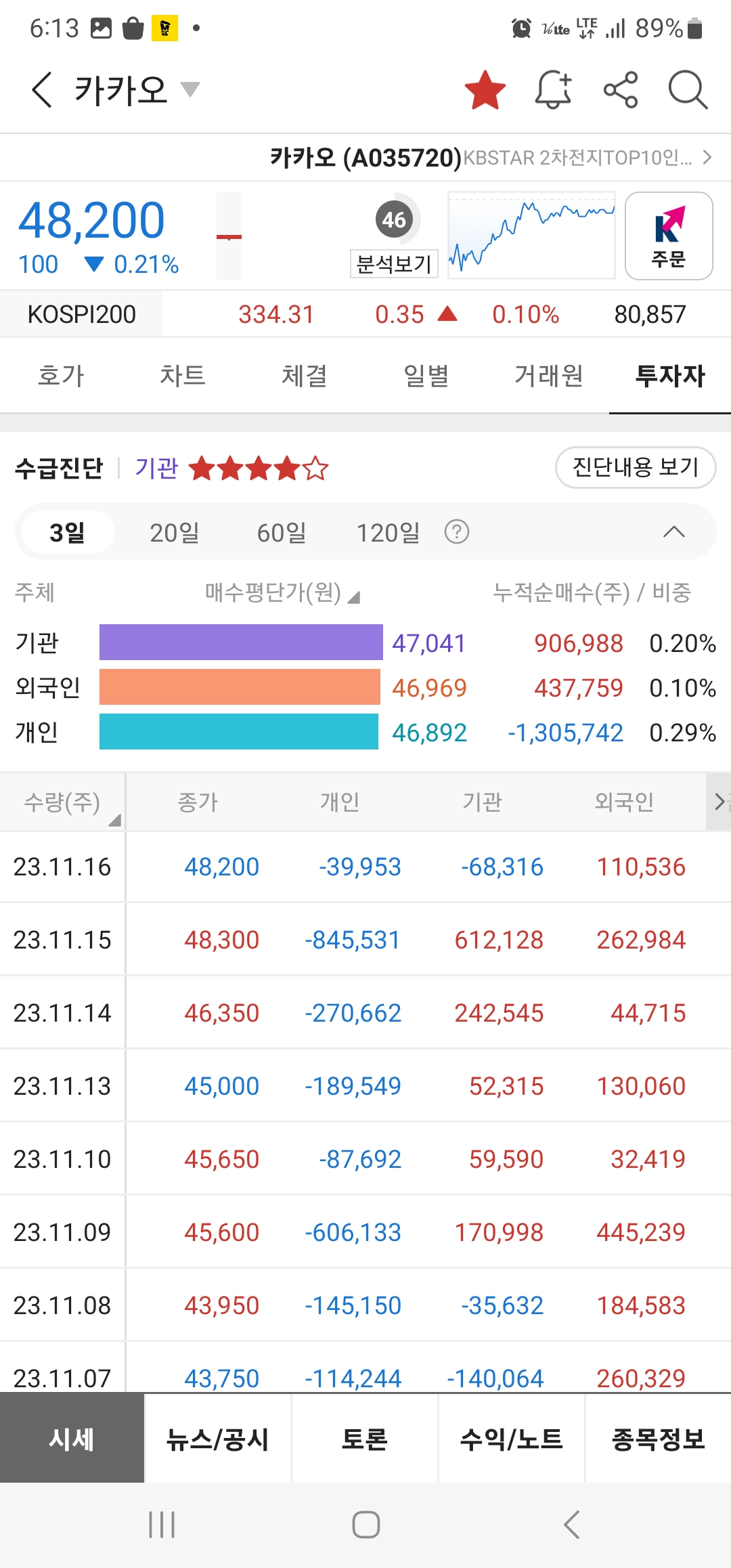Select the 20일 period option
The height and width of the screenshot is (1568, 731).
(175, 533)
